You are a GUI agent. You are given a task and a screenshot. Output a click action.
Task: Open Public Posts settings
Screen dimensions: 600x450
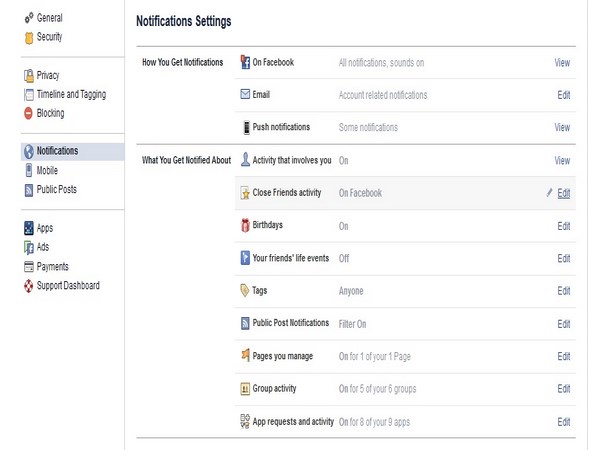click(x=57, y=189)
